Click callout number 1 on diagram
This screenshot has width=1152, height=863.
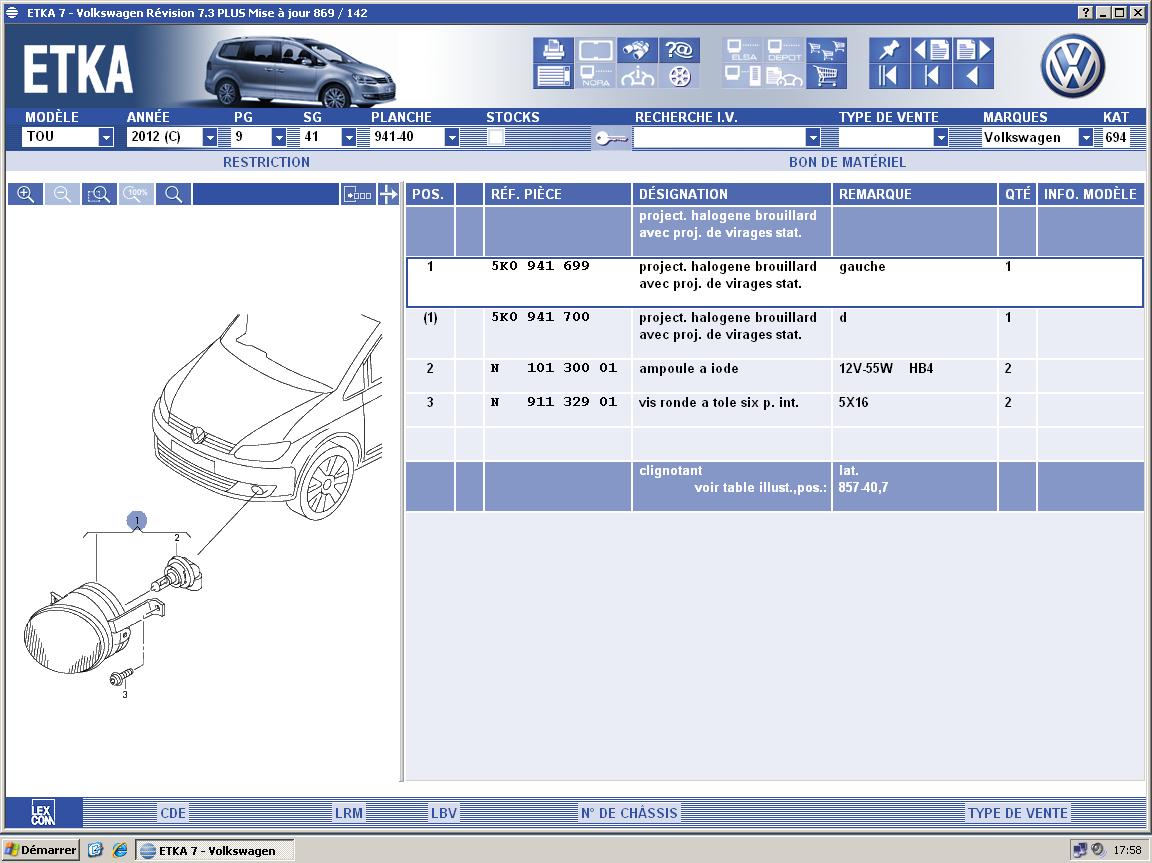click(x=137, y=520)
